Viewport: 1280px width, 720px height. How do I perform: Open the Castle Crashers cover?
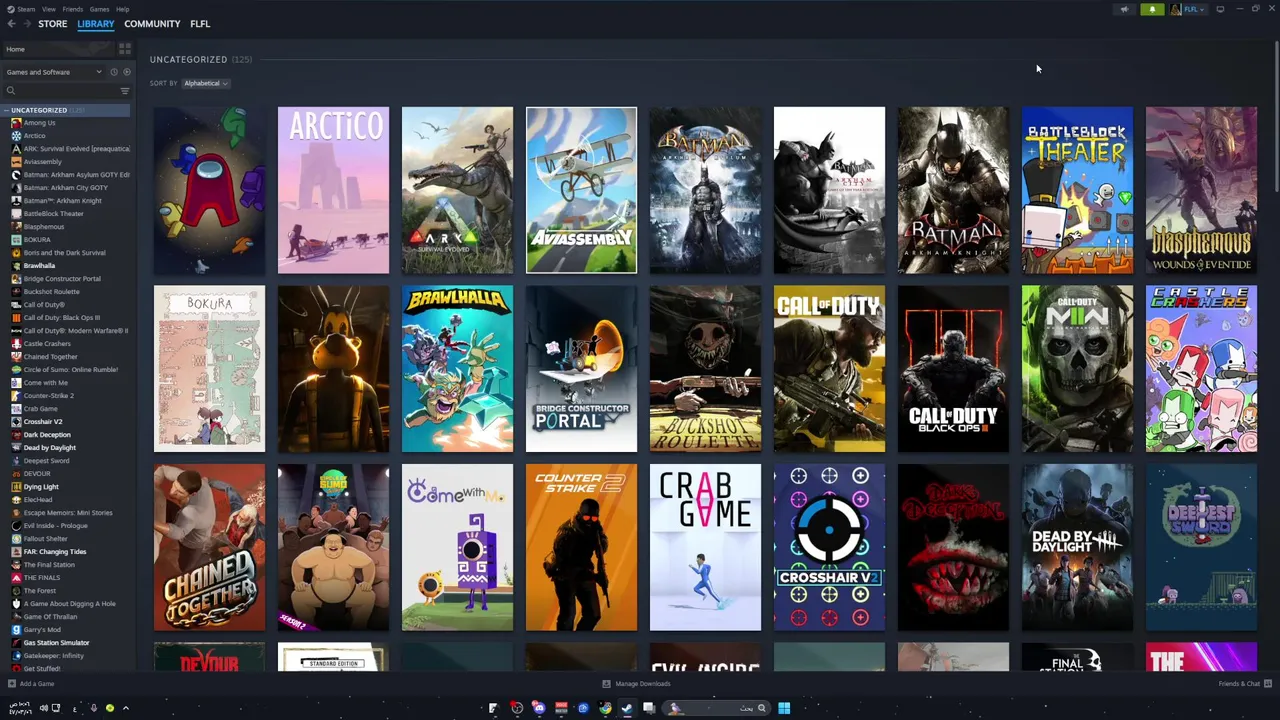(x=1201, y=369)
